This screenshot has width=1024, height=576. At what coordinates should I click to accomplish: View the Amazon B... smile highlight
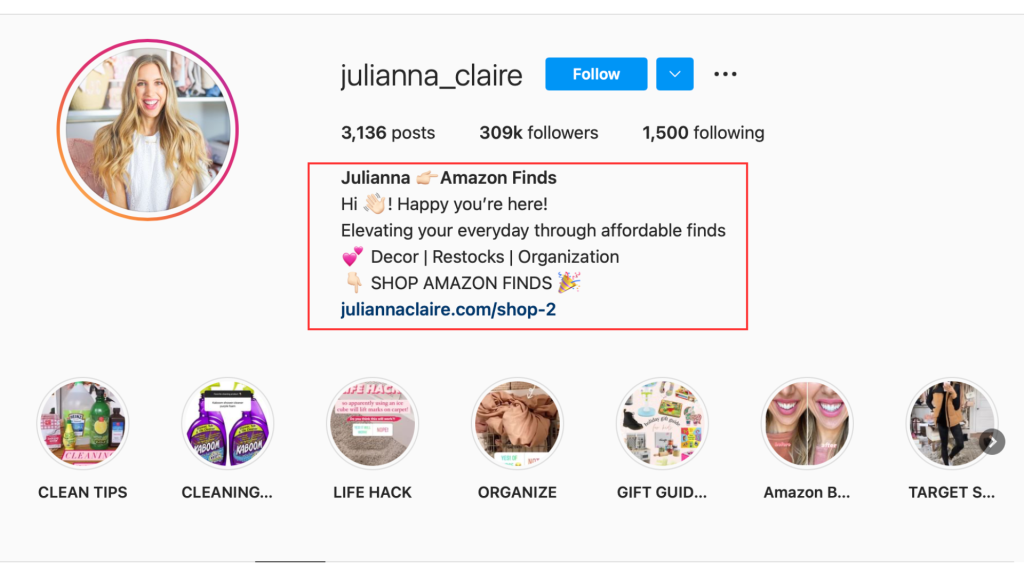(807, 423)
